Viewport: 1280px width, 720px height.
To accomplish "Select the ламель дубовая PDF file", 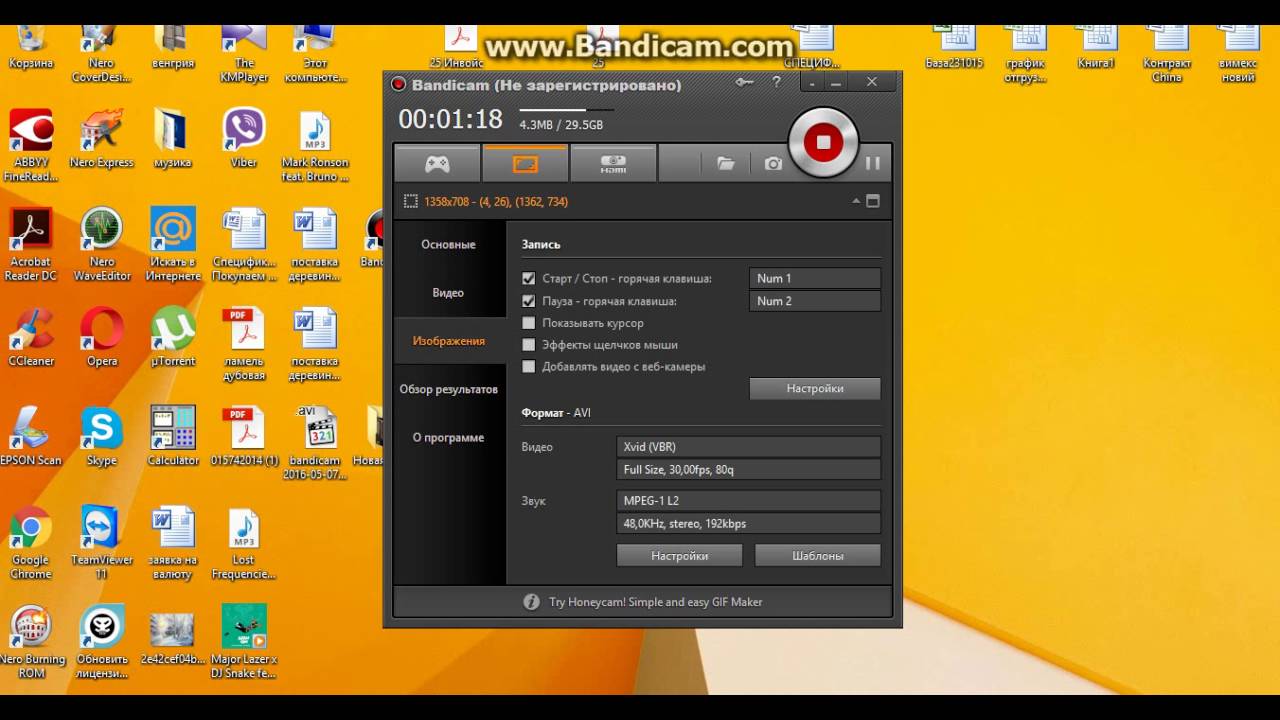I will point(244,345).
